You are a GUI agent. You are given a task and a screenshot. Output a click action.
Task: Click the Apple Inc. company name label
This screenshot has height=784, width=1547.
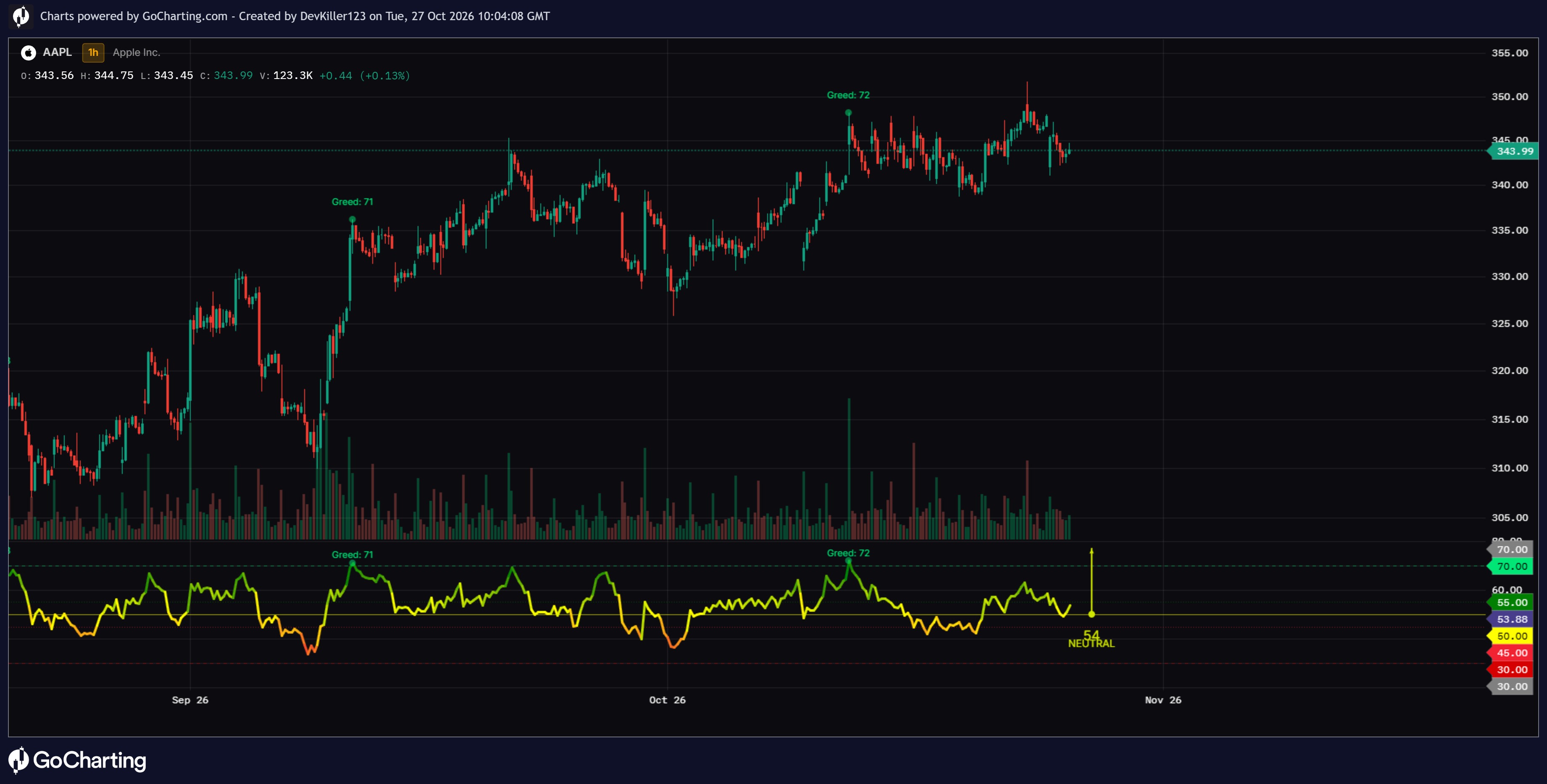(x=136, y=52)
